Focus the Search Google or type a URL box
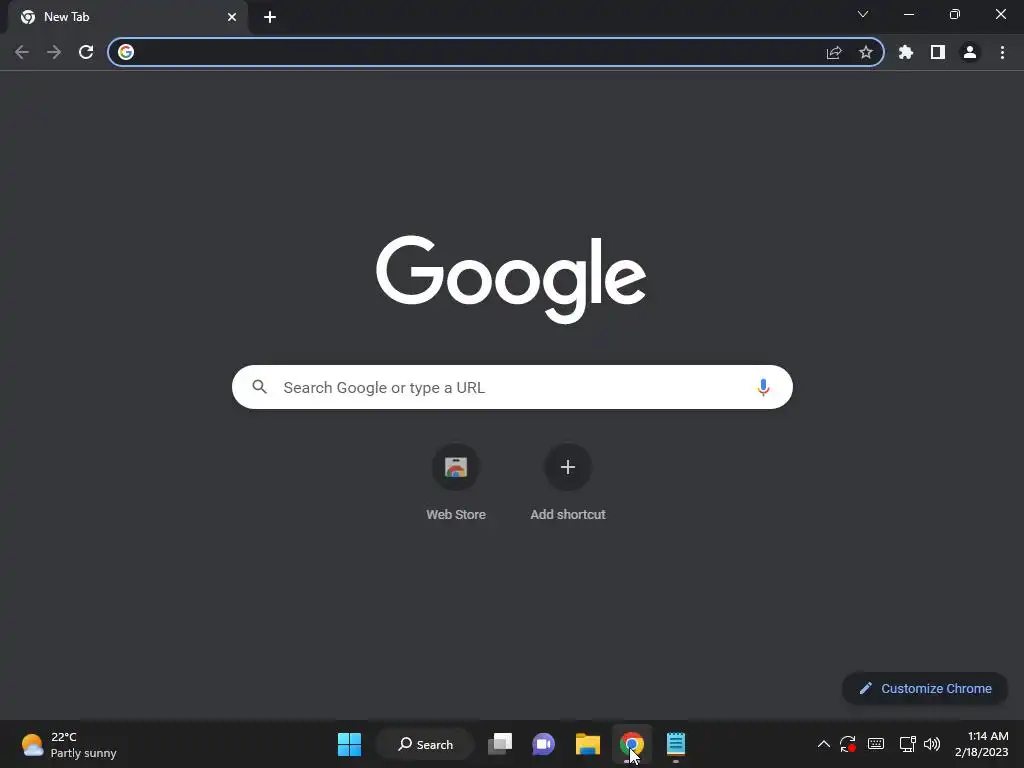 (x=512, y=387)
